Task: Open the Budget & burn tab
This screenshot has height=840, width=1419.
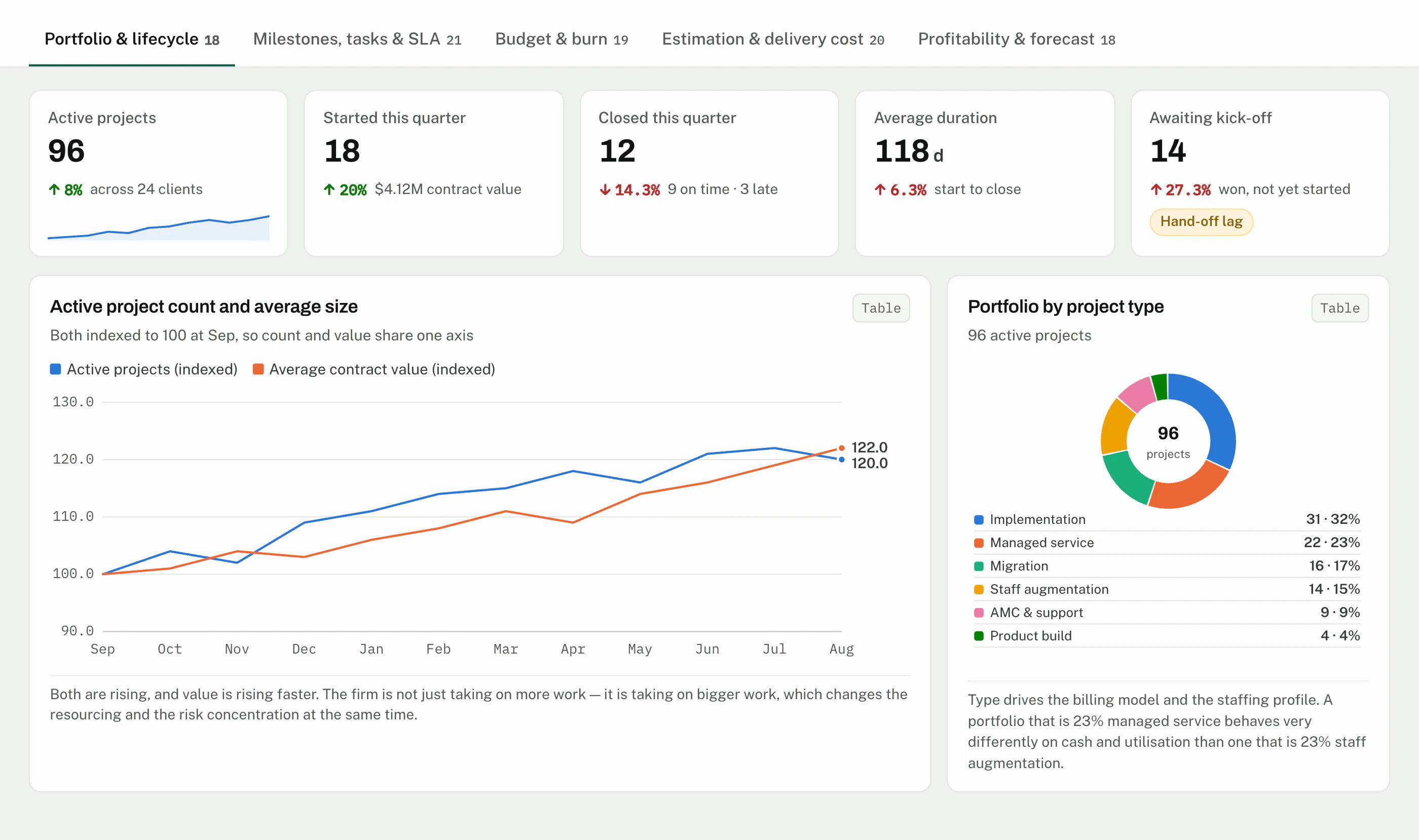Action: 561,39
